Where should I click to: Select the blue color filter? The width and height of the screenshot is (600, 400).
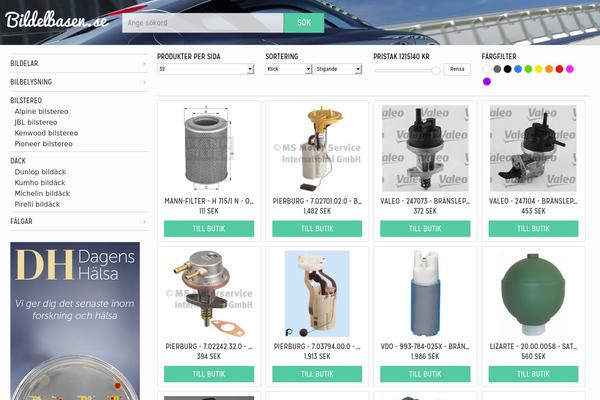tap(518, 69)
